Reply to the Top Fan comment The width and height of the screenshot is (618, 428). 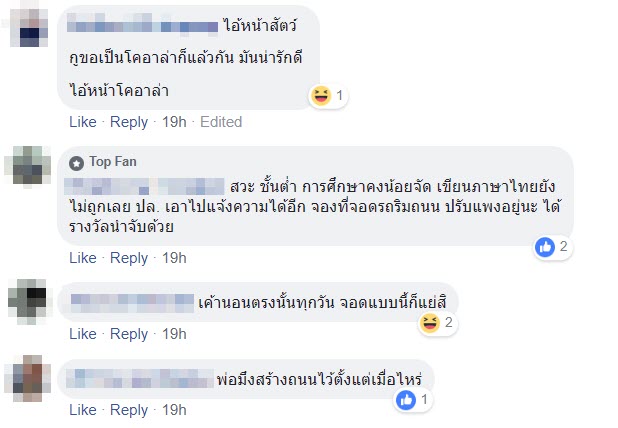[129, 258]
